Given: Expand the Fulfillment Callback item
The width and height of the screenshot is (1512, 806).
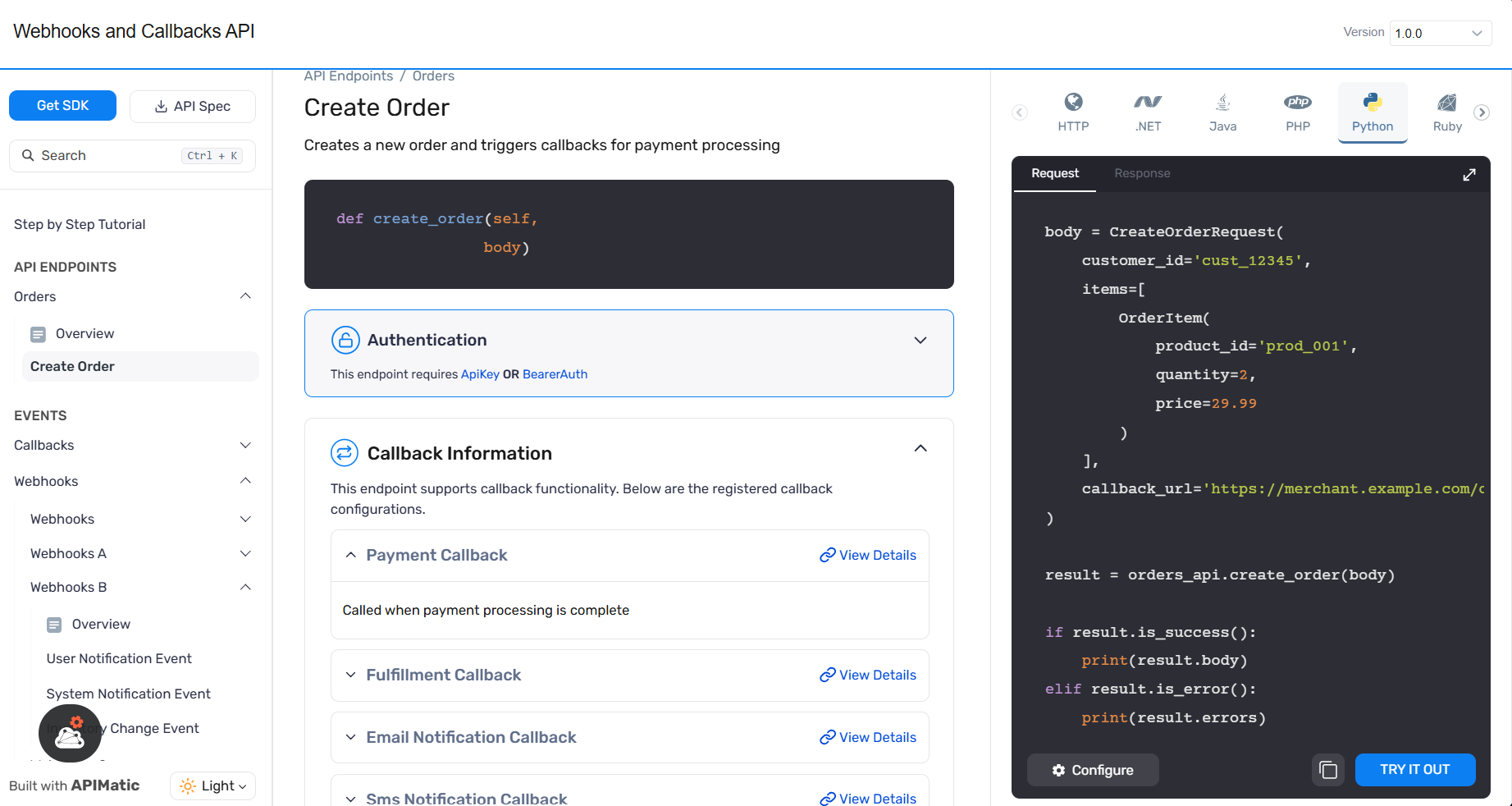Looking at the screenshot, I should [443, 675].
